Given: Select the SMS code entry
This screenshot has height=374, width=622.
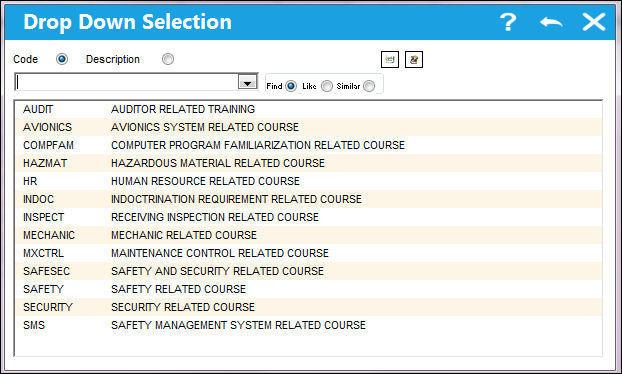Looking at the screenshot, I should click(x=34, y=325).
